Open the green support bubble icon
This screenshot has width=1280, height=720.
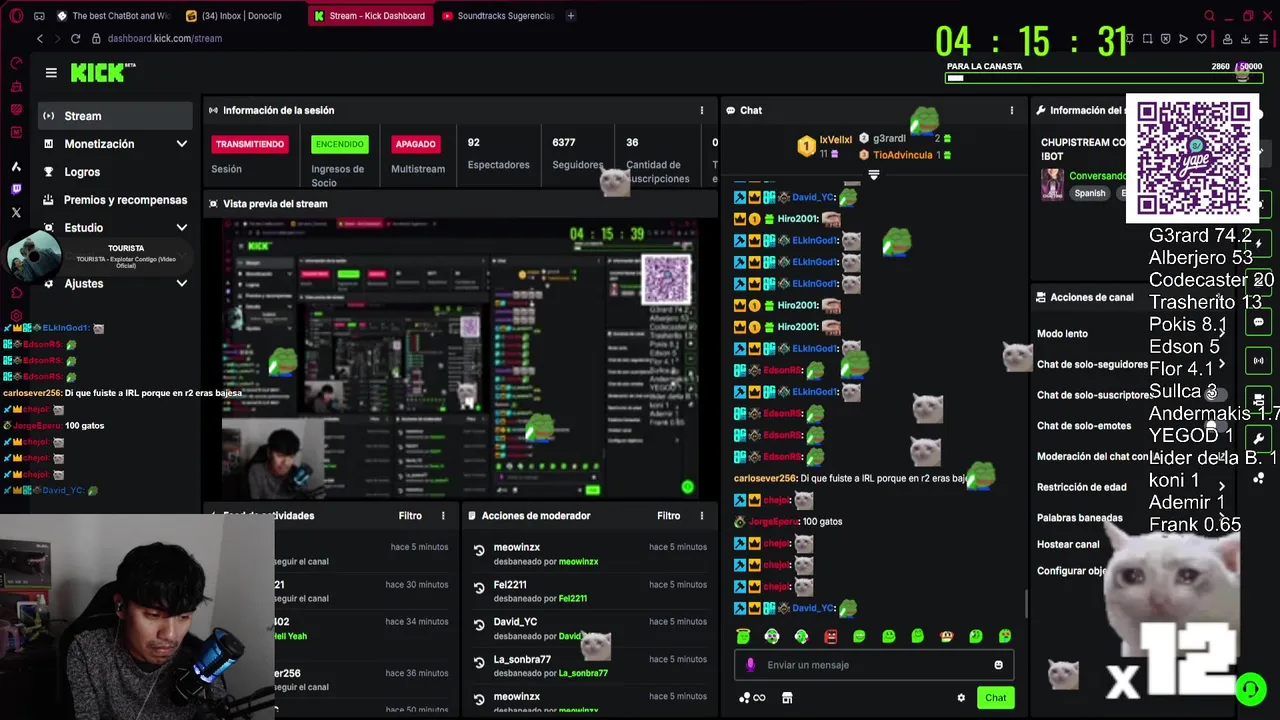coord(1250,689)
